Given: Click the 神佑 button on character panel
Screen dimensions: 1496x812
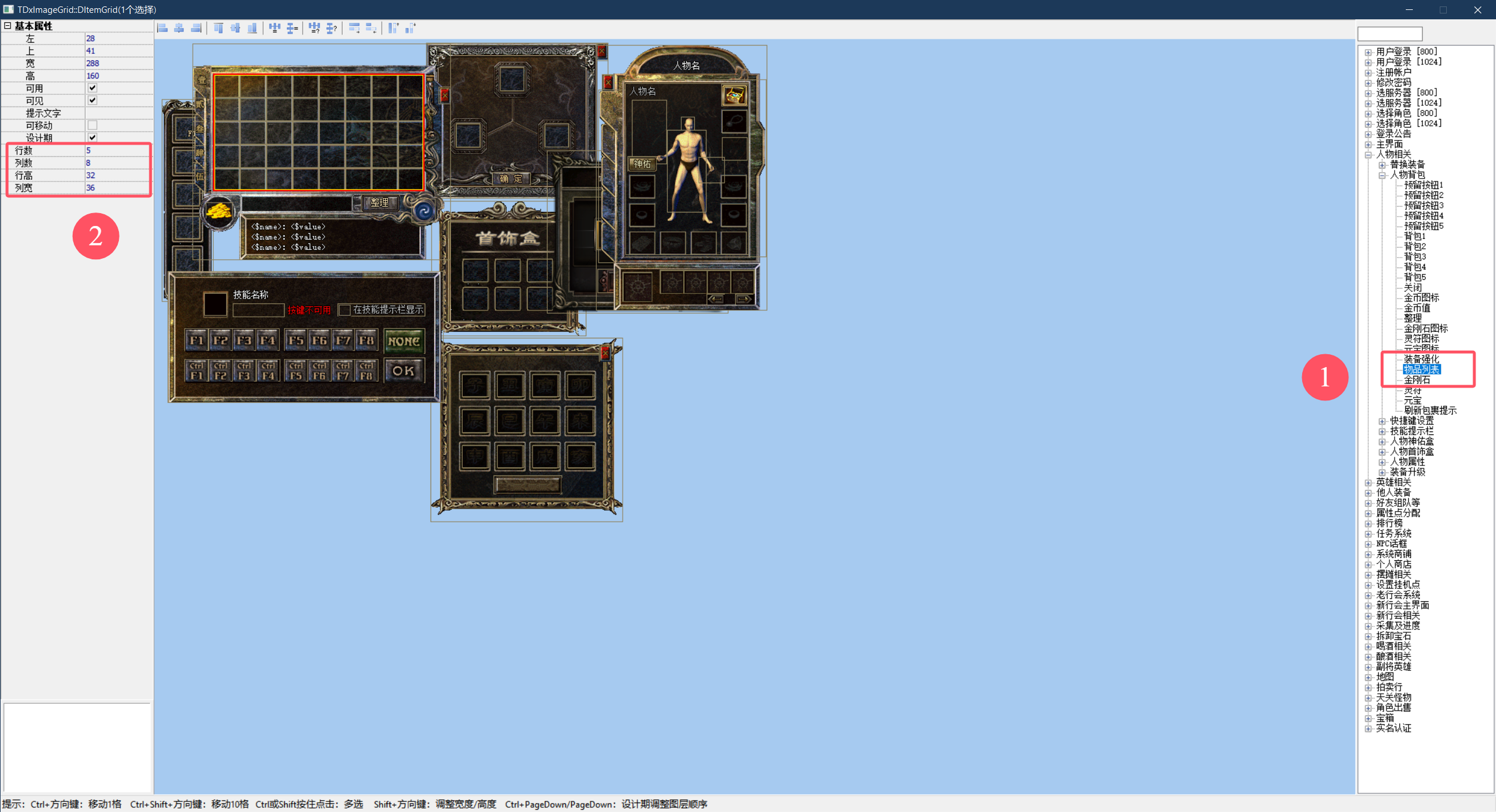Looking at the screenshot, I should 643,164.
